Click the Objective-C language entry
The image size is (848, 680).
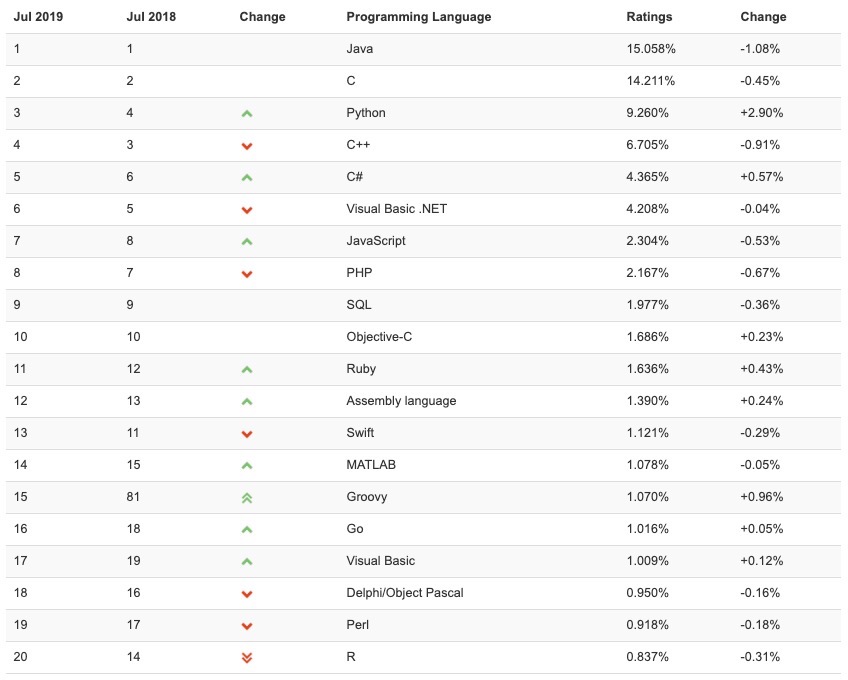(379, 337)
